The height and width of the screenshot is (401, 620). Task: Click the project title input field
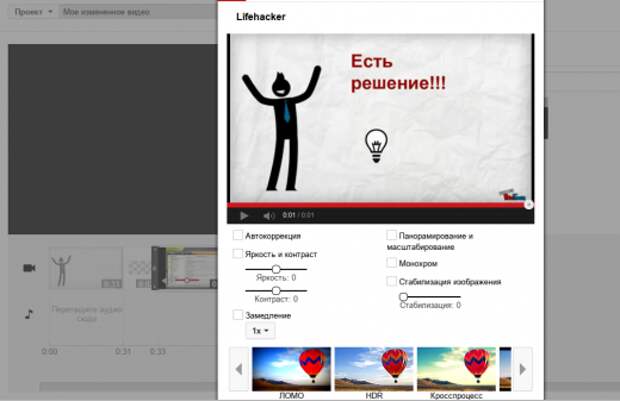pos(138,12)
